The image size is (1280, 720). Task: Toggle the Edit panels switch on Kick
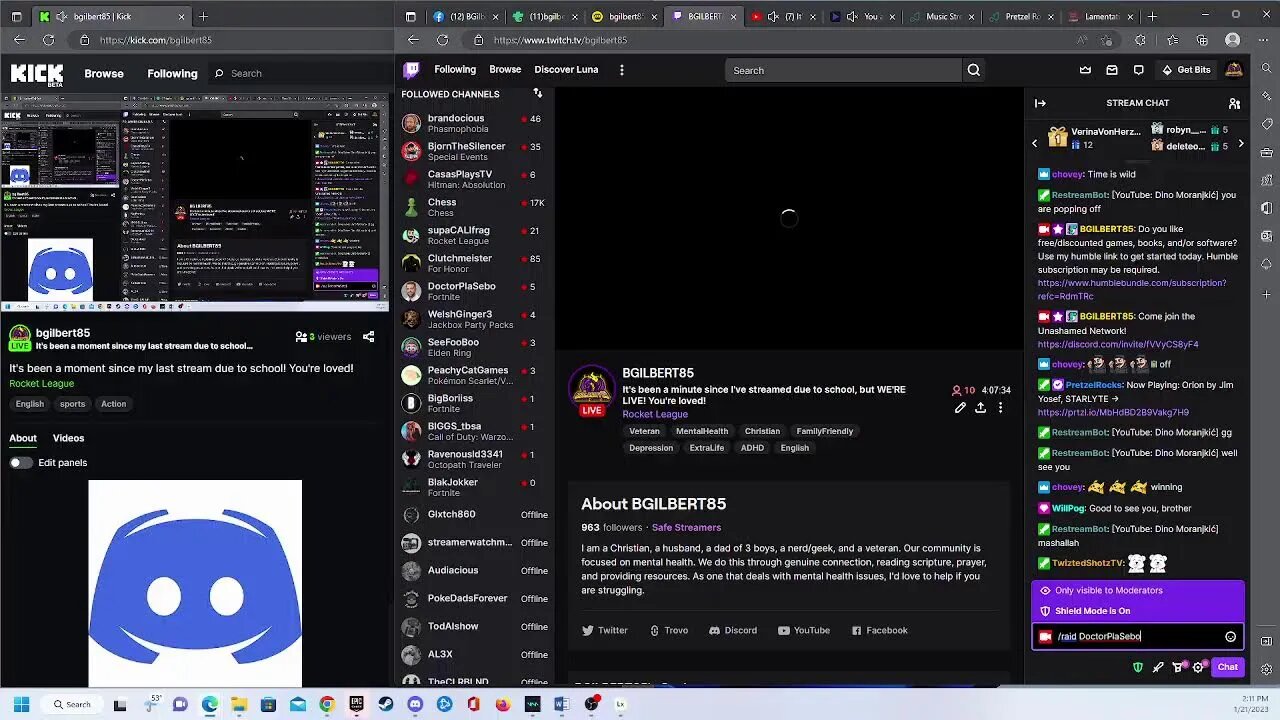click(21, 463)
